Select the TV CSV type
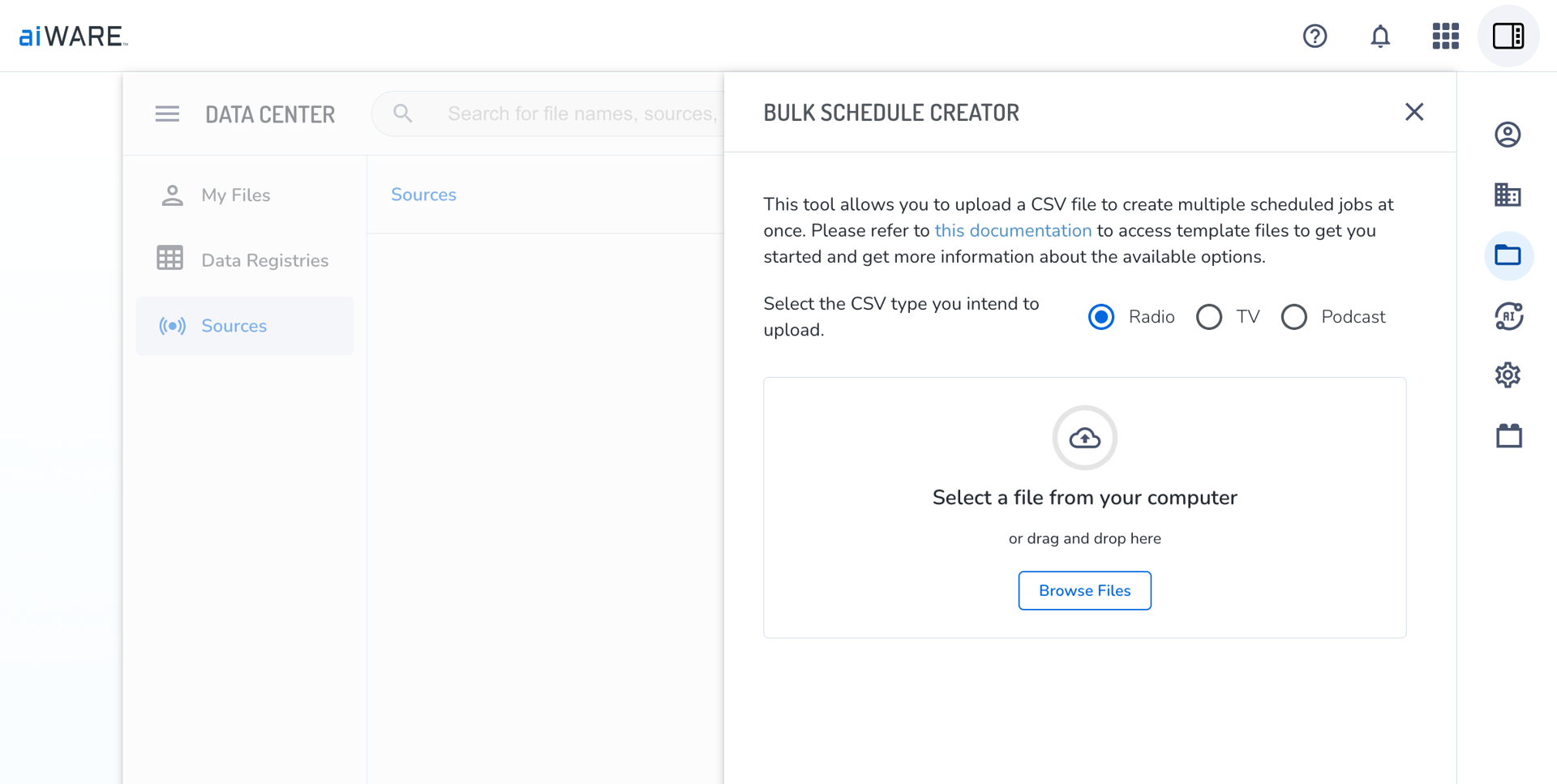Viewport: 1557px width, 784px height. (x=1209, y=317)
